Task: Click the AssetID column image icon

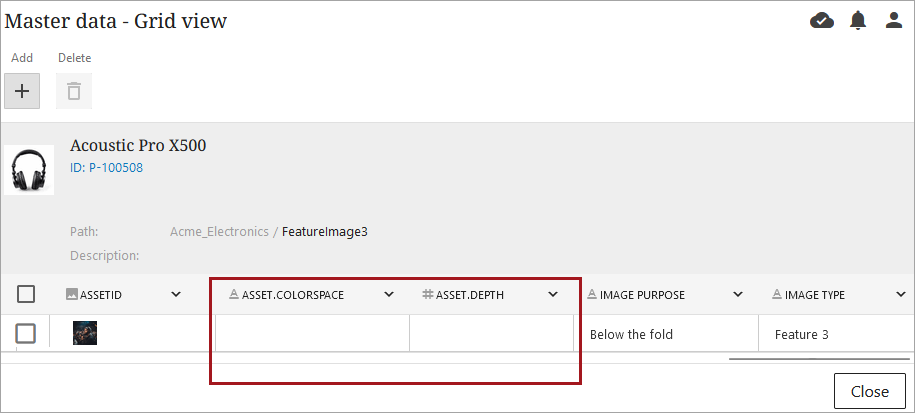Action: (x=71, y=295)
